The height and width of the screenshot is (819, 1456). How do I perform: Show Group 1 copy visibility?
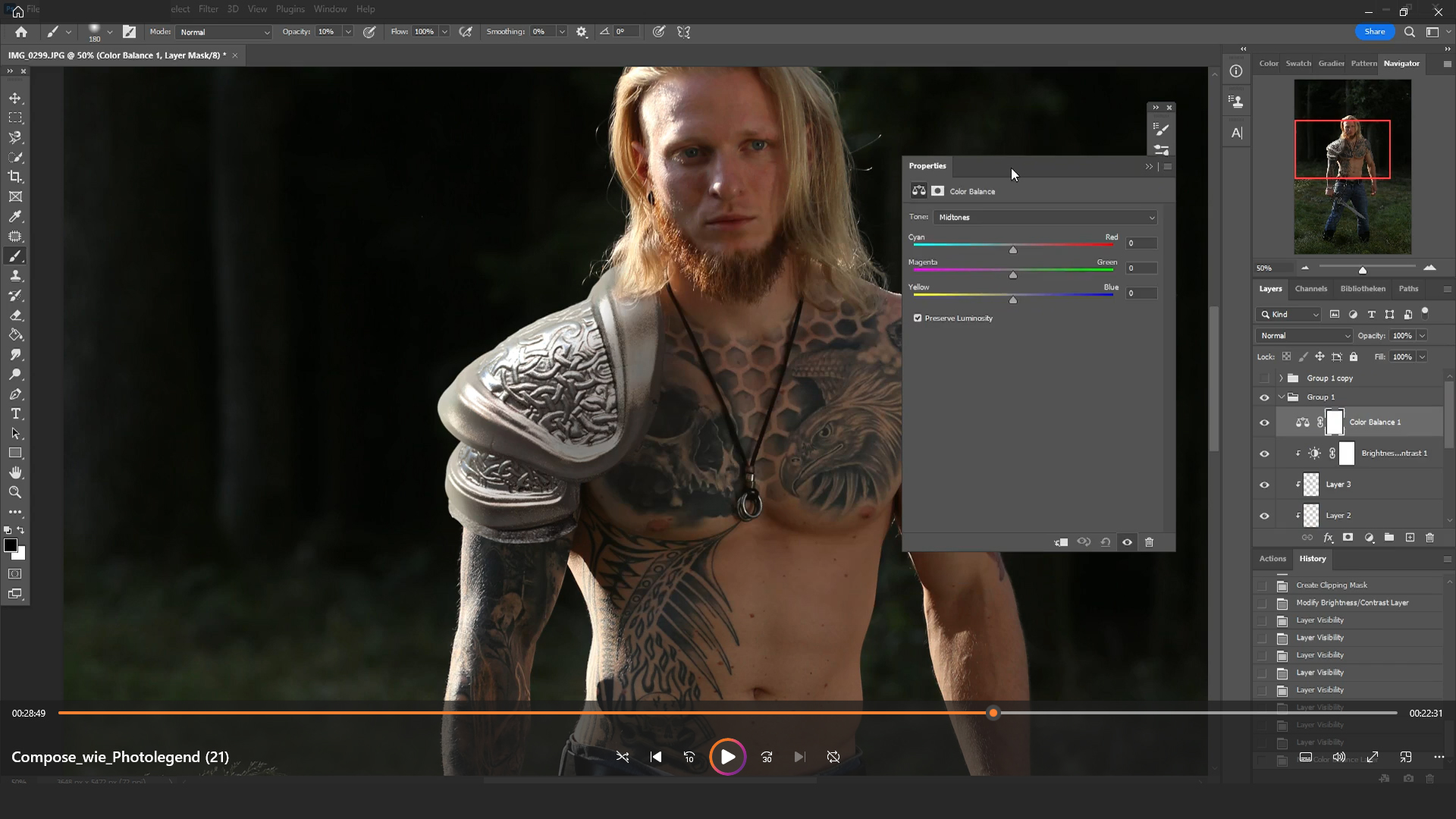(x=1264, y=378)
